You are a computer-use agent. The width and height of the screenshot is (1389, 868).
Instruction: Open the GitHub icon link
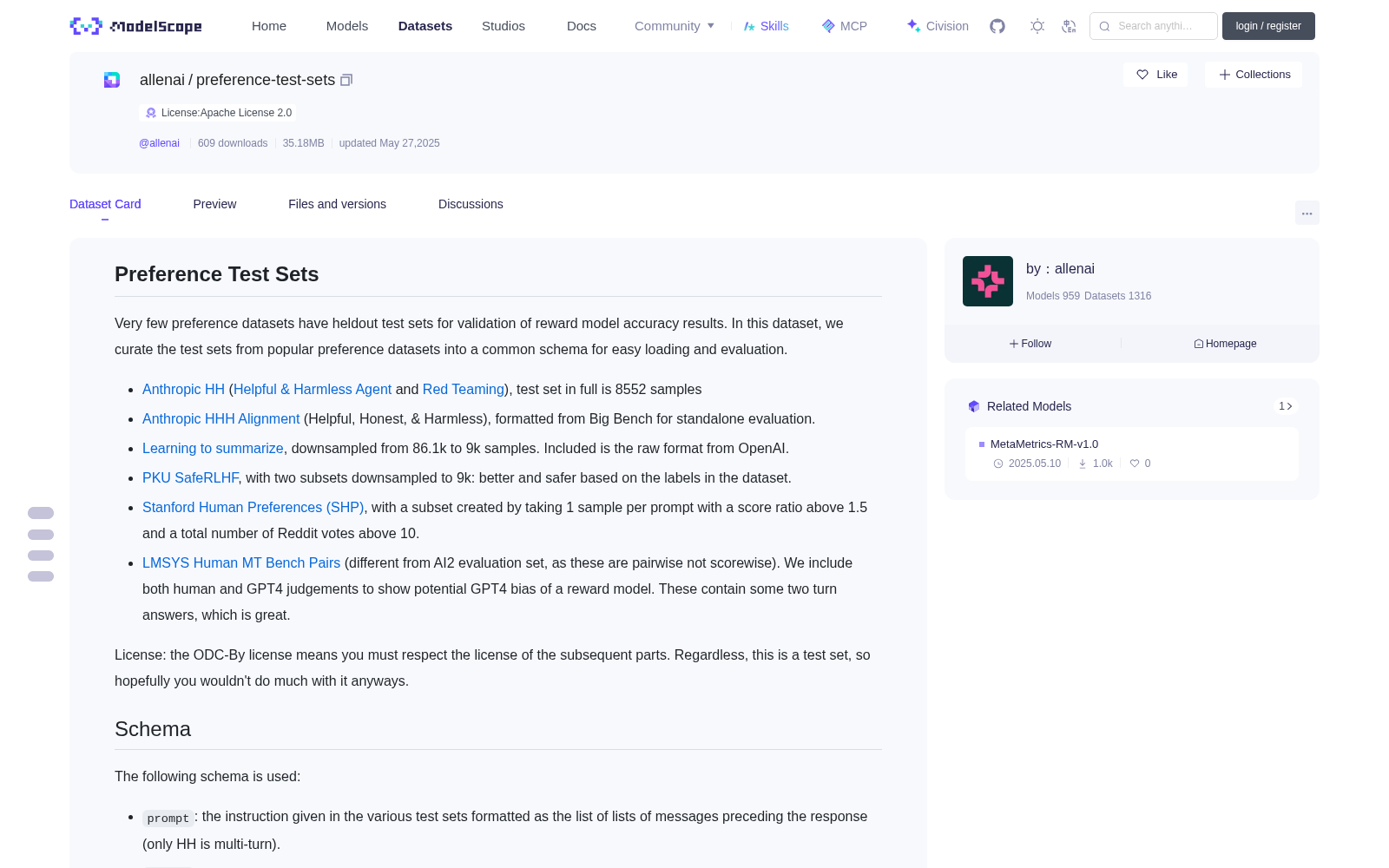(997, 26)
